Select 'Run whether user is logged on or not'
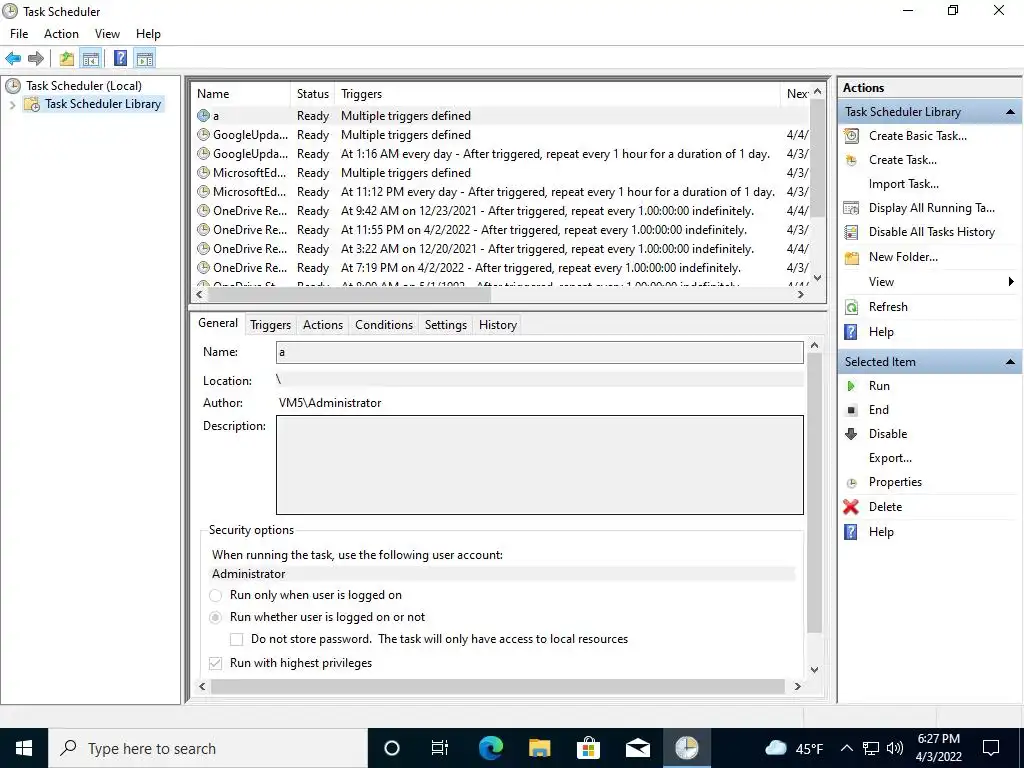Image resolution: width=1024 pixels, height=768 pixels. (215, 617)
